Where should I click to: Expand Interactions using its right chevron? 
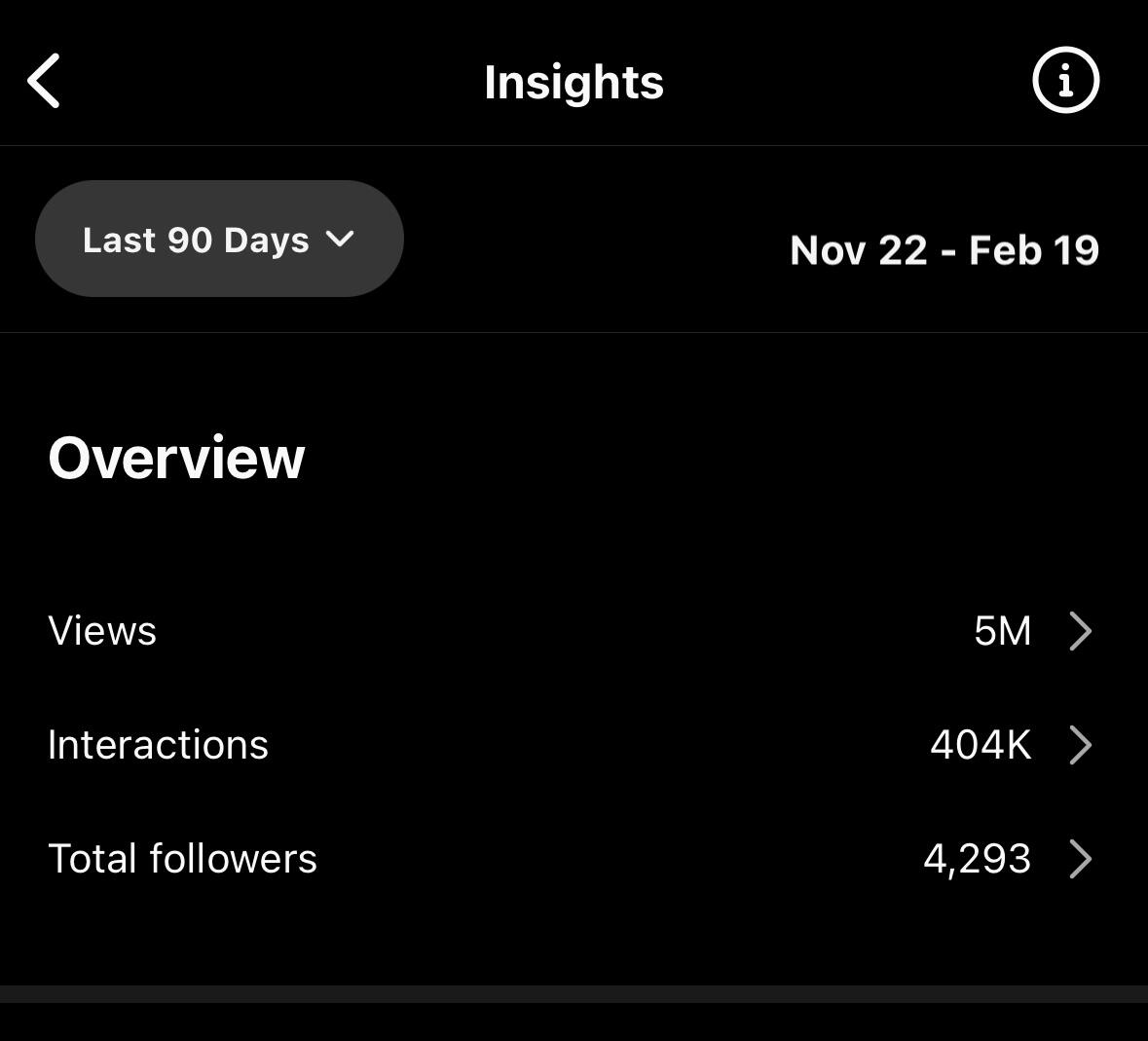coord(1080,745)
